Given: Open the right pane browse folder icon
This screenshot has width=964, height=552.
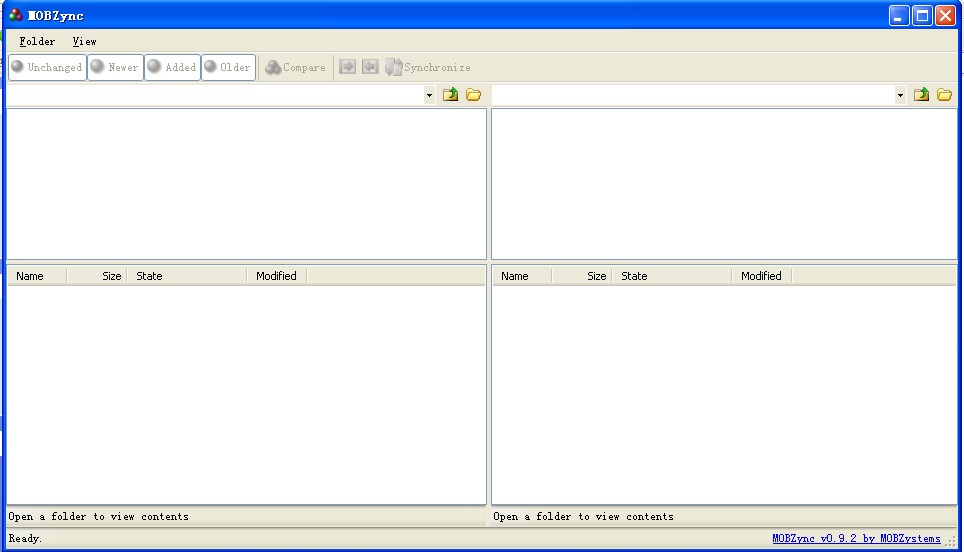Looking at the screenshot, I should pos(944,95).
